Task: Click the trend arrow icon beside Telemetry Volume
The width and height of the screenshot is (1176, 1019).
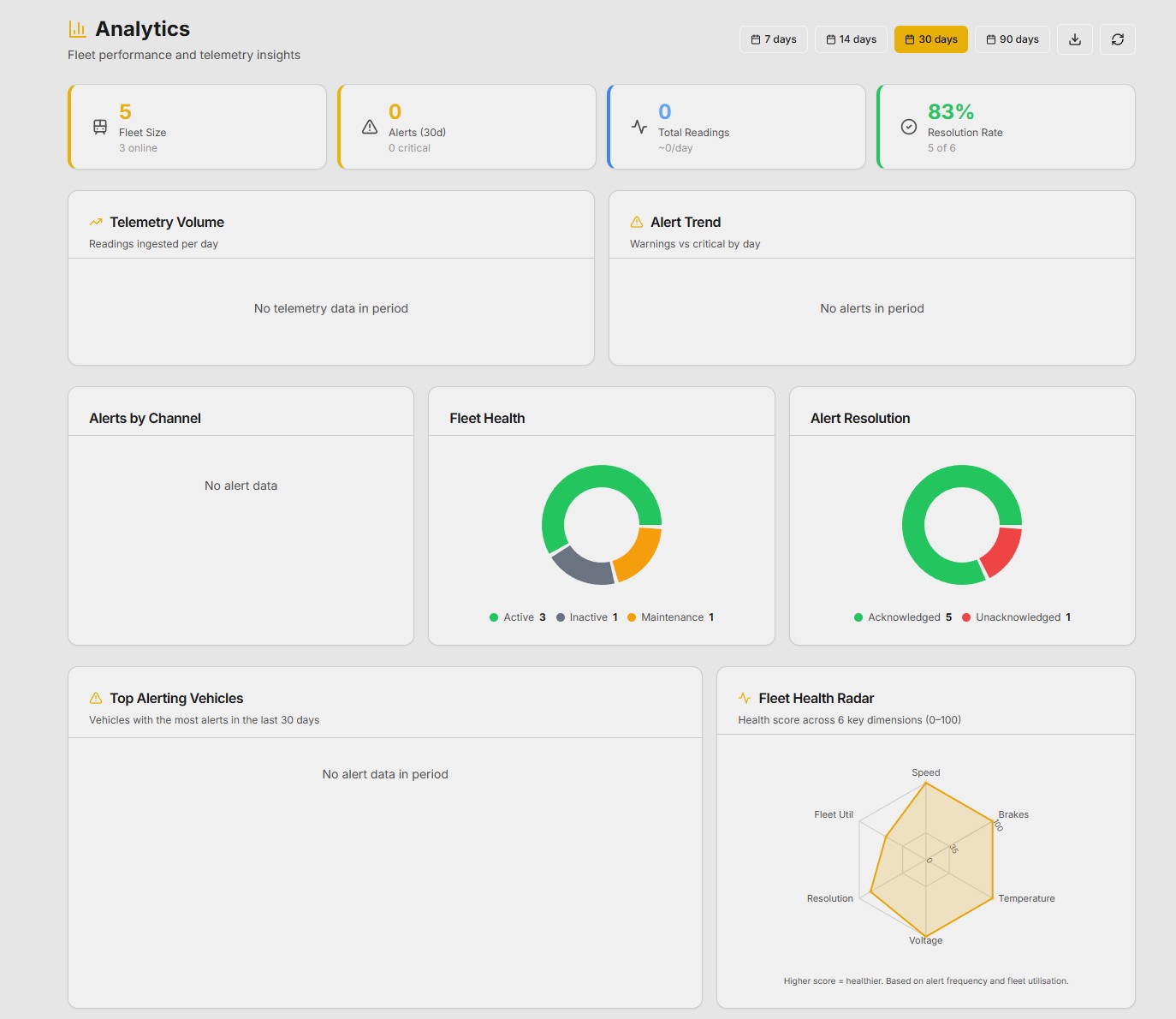Action: [x=96, y=222]
